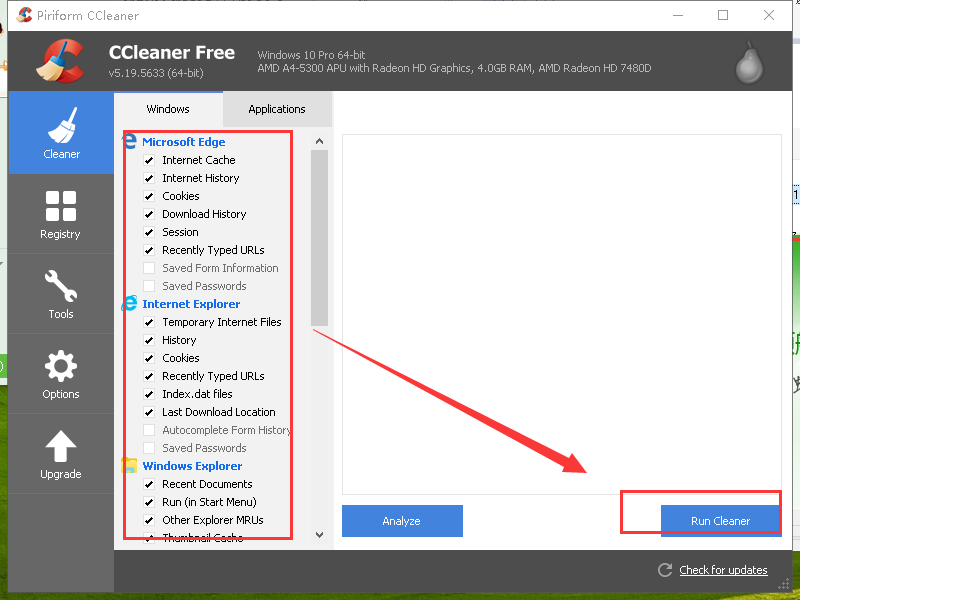
Task: Select the Windows Explorer heading
Action: [192, 466]
